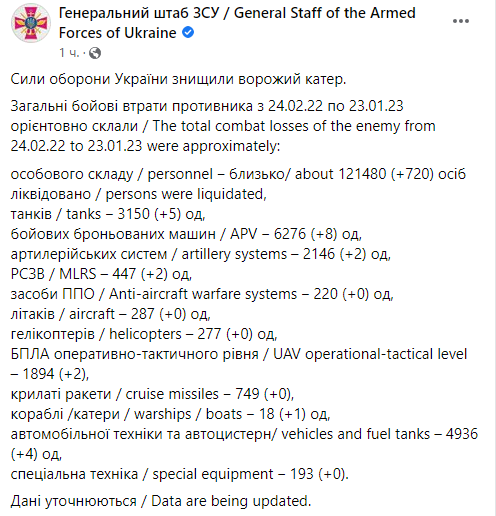Click the APV – 6276 (+8) line
The width and height of the screenshot is (496, 516).
pyautogui.click(x=186, y=234)
